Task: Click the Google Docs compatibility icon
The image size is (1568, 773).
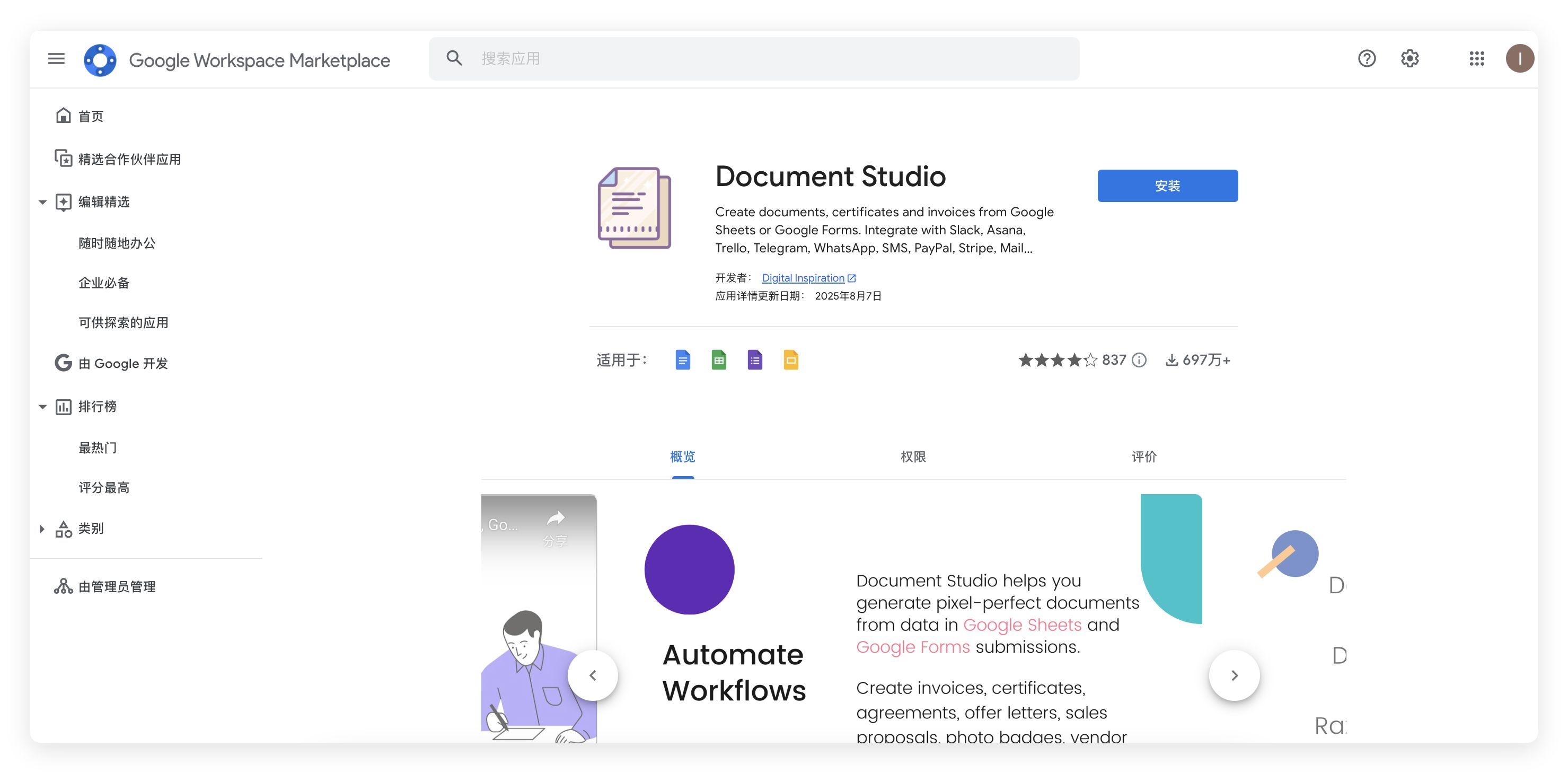Action: click(x=683, y=359)
